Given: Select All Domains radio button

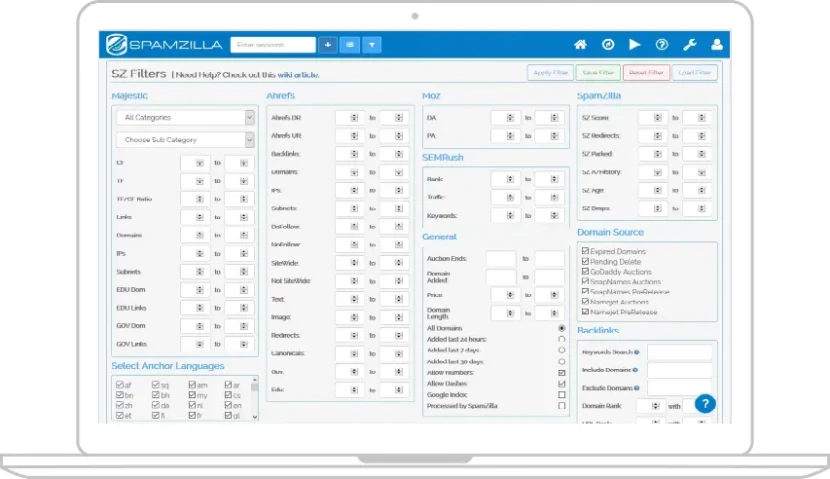Looking at the screenshot, I should click(562, 328).
